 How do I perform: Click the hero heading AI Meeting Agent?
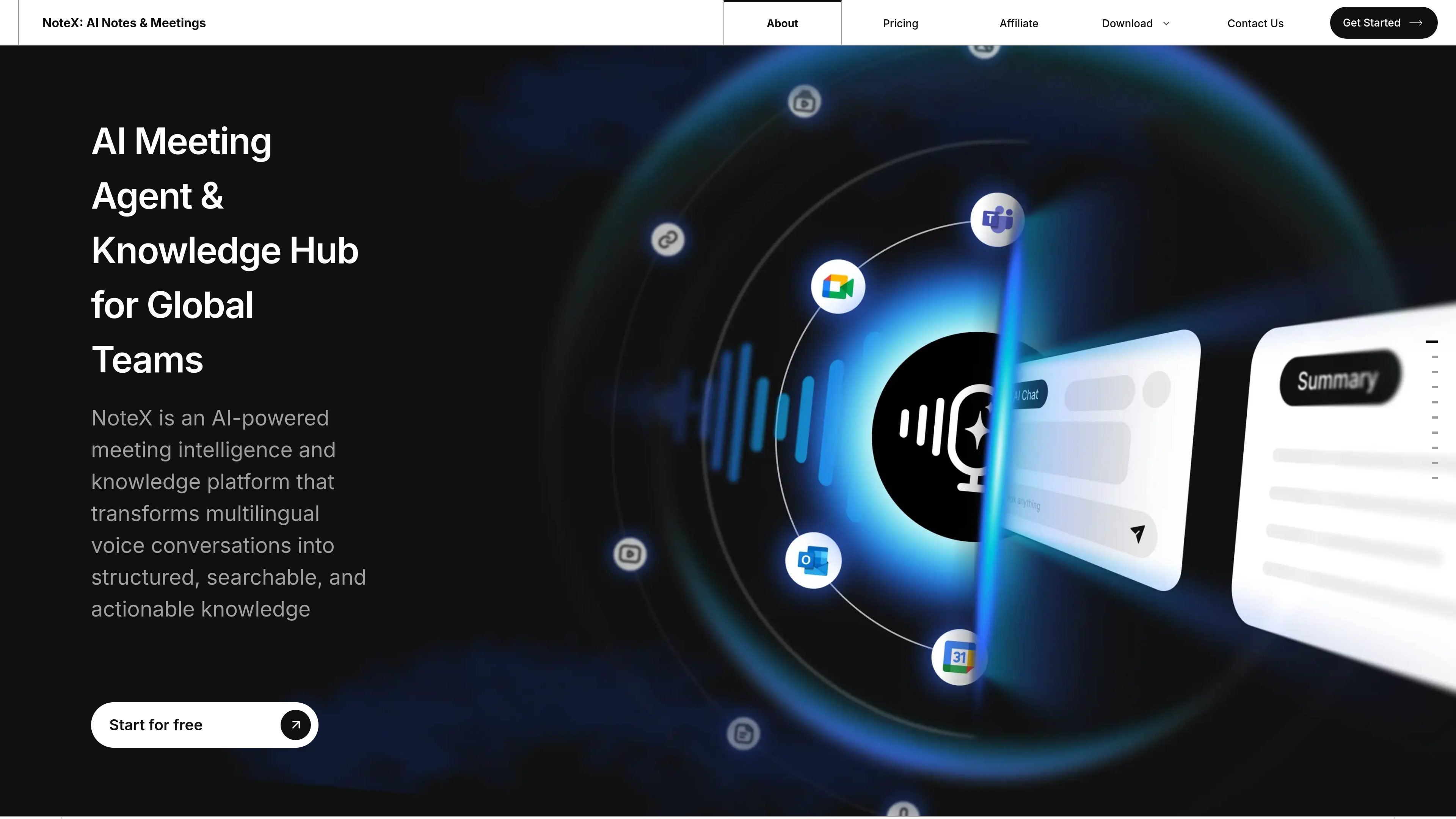point(225,250)
